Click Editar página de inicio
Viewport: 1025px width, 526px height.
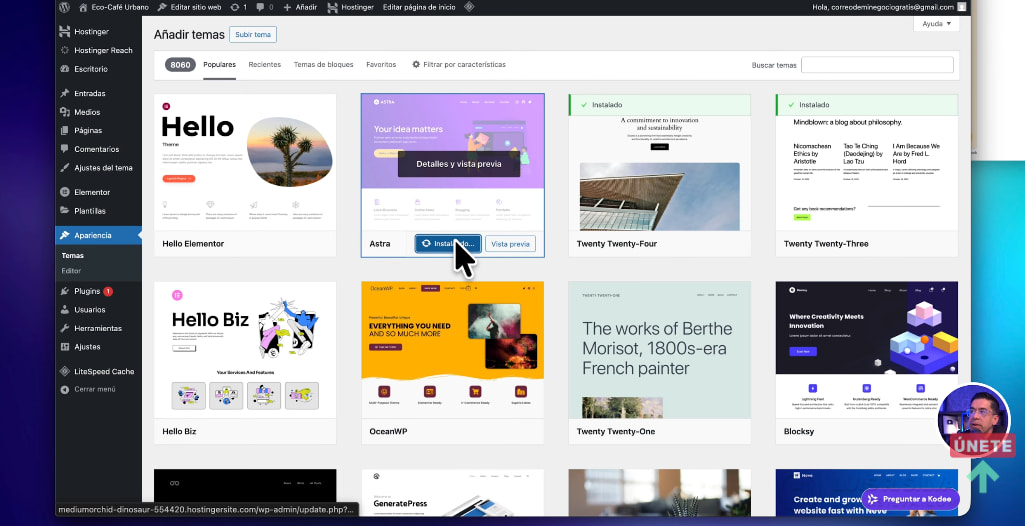(x=419, y=7)
